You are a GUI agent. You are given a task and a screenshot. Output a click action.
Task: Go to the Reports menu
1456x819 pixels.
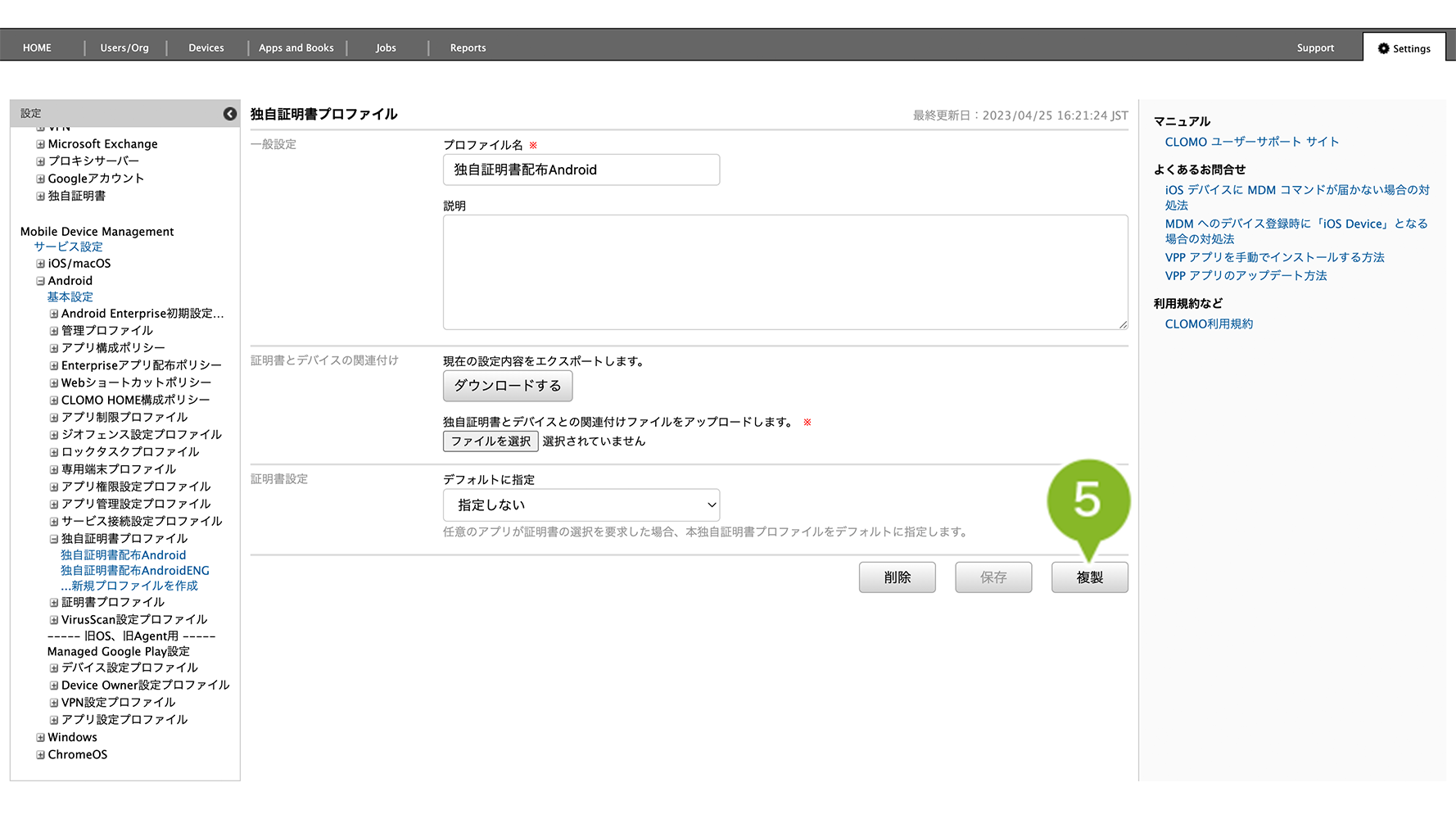pyautogui.click(x=468, y=48)
